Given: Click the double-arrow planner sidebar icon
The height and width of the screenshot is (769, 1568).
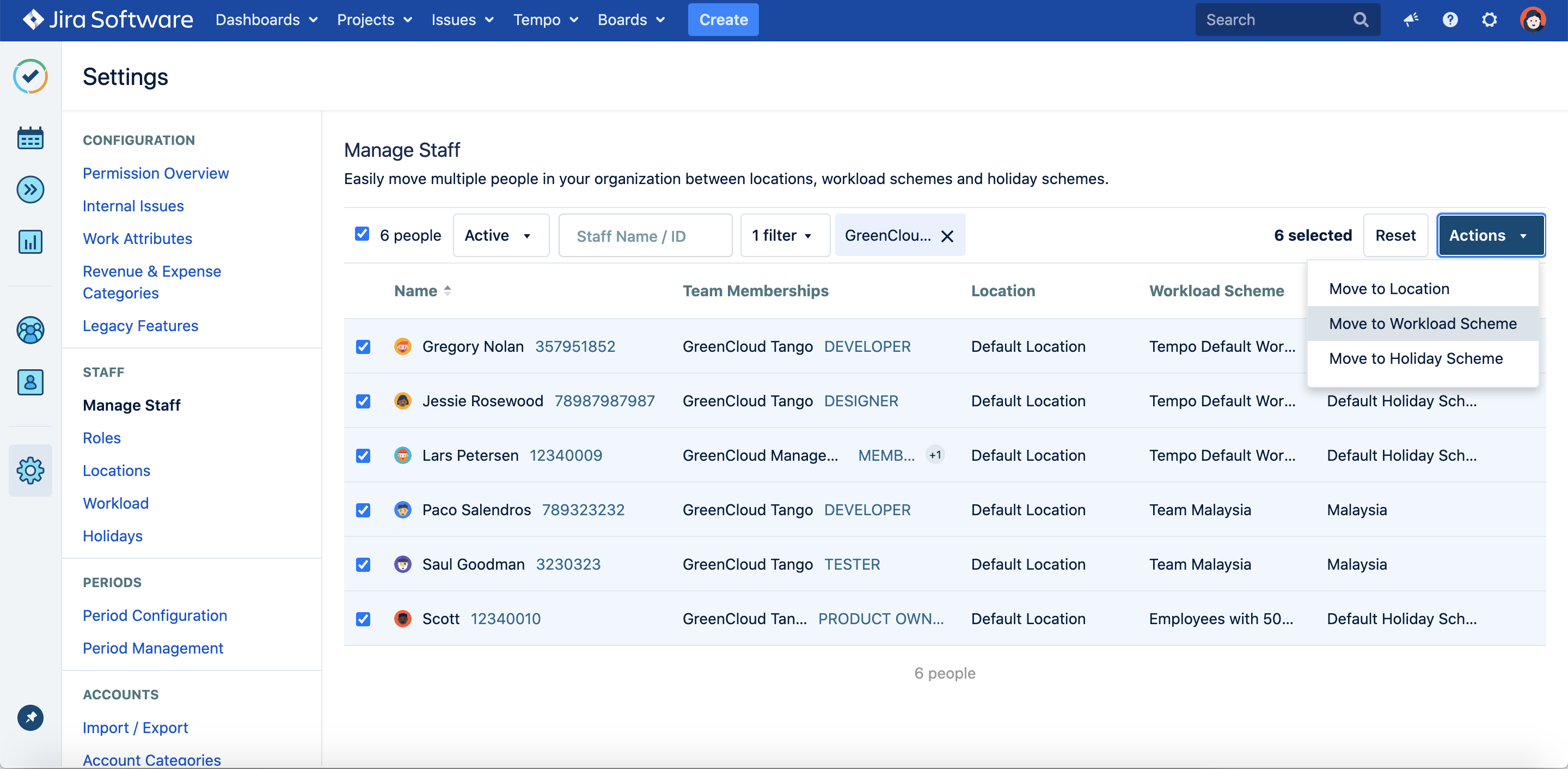Looking at the screenshot, I should point(30,190).
